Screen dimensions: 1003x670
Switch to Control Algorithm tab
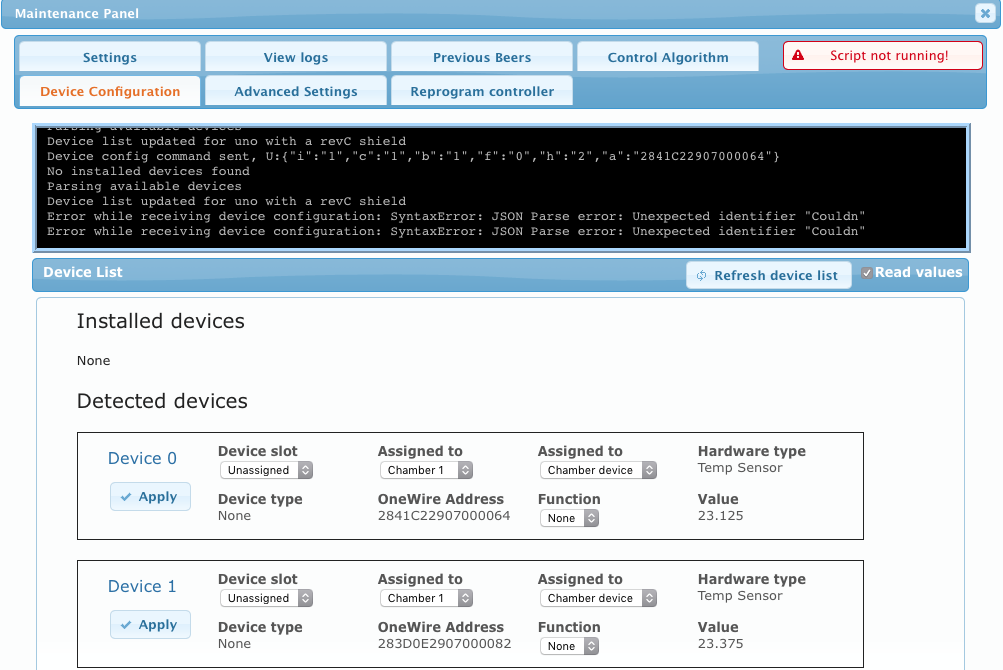pyautogui.click(x=668, y=57)
